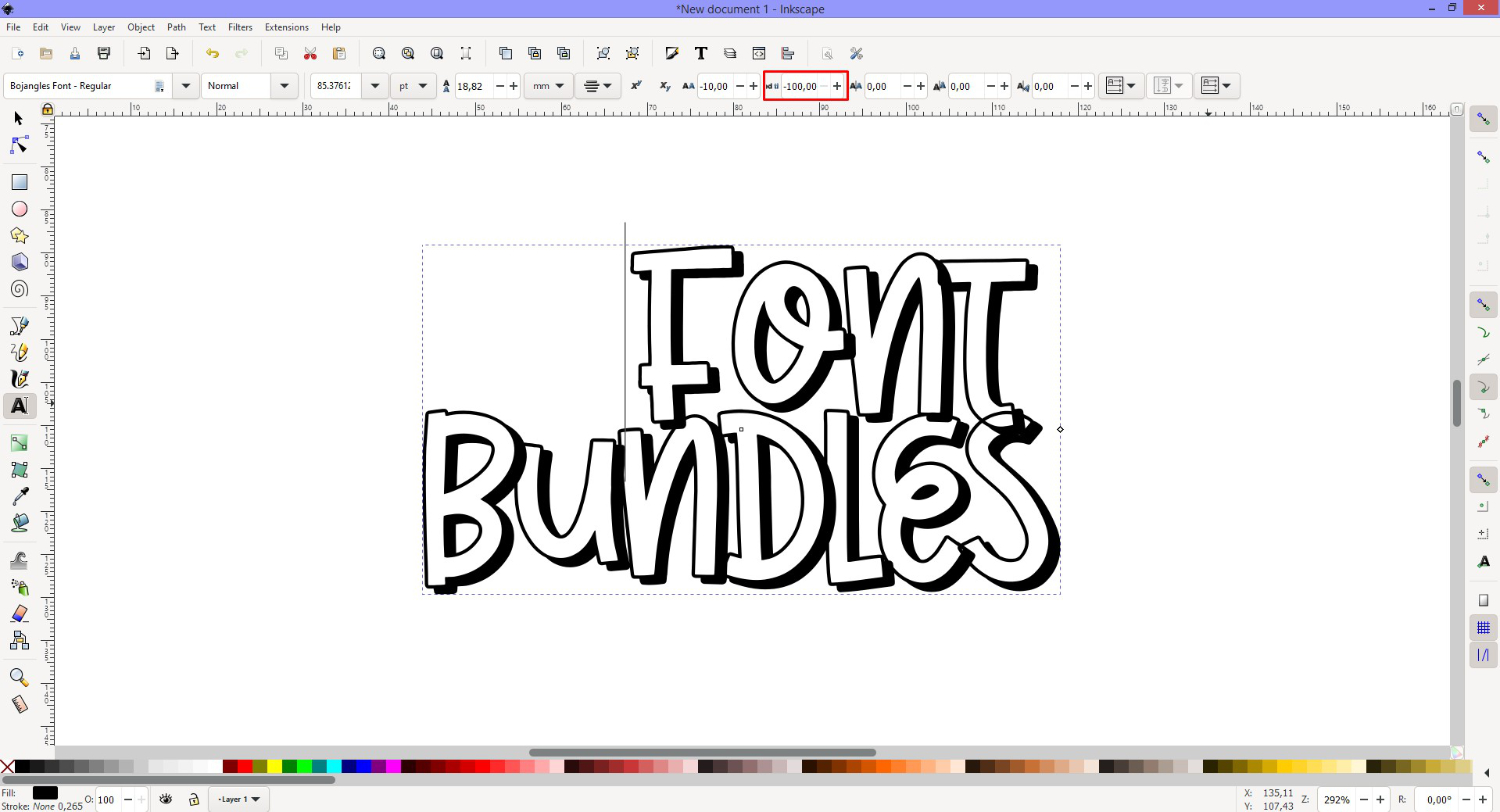Click Zoom to fit drawing icon
Viewport: 1500px width, 812px height.
(x=408, y=53)
